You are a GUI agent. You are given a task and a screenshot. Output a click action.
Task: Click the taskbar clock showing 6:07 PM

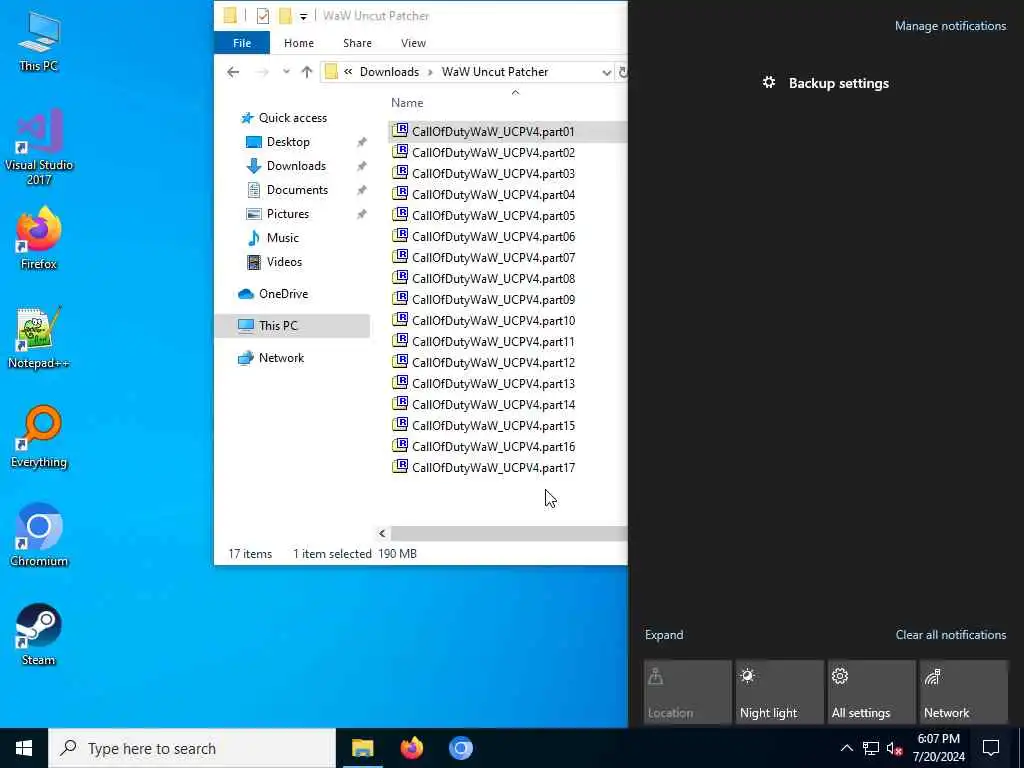pos(938,748)
